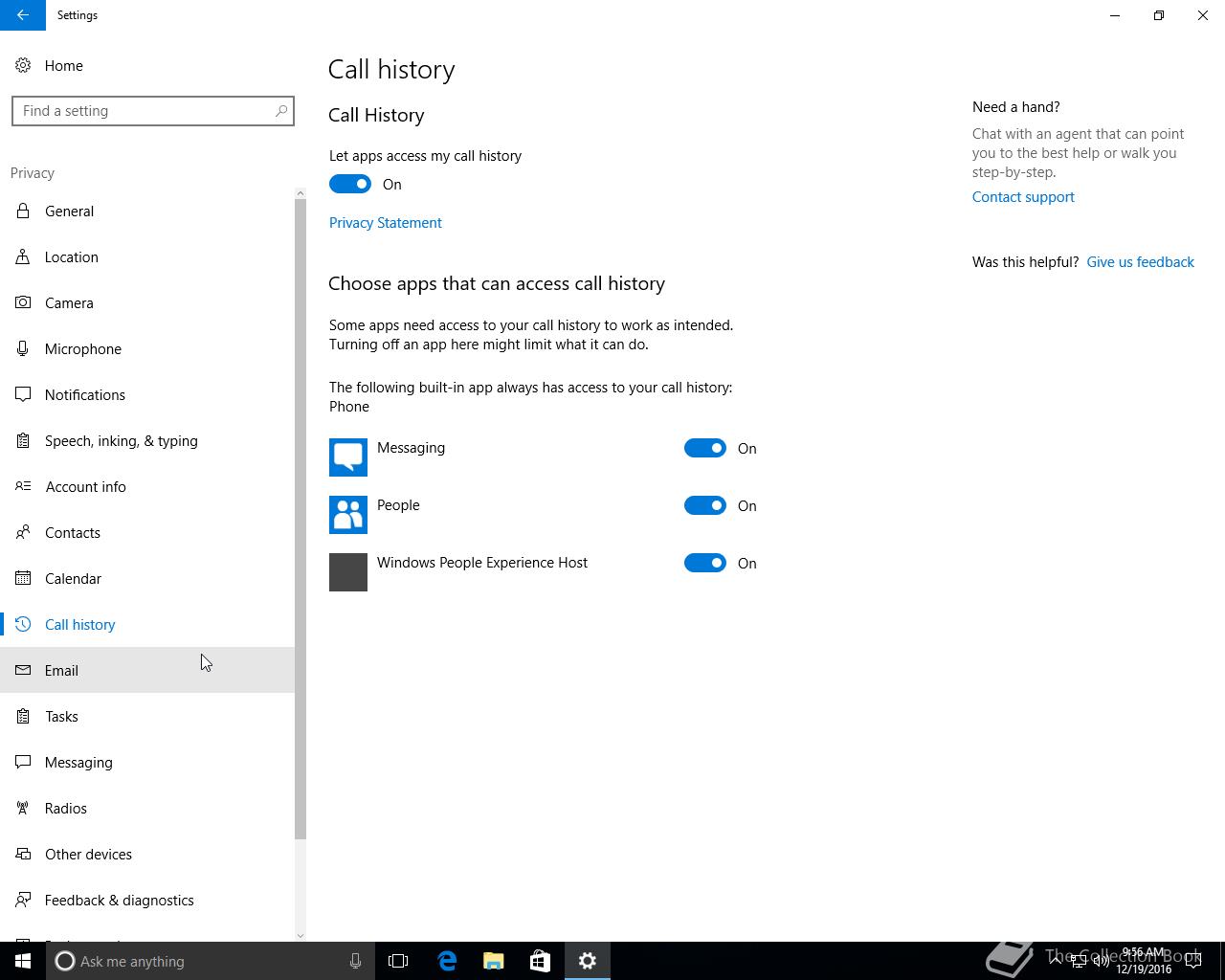Image resolution: width=1225 pixels, height=980 pixels.
Task: Select the Email envelope icon
Action: 23,670
